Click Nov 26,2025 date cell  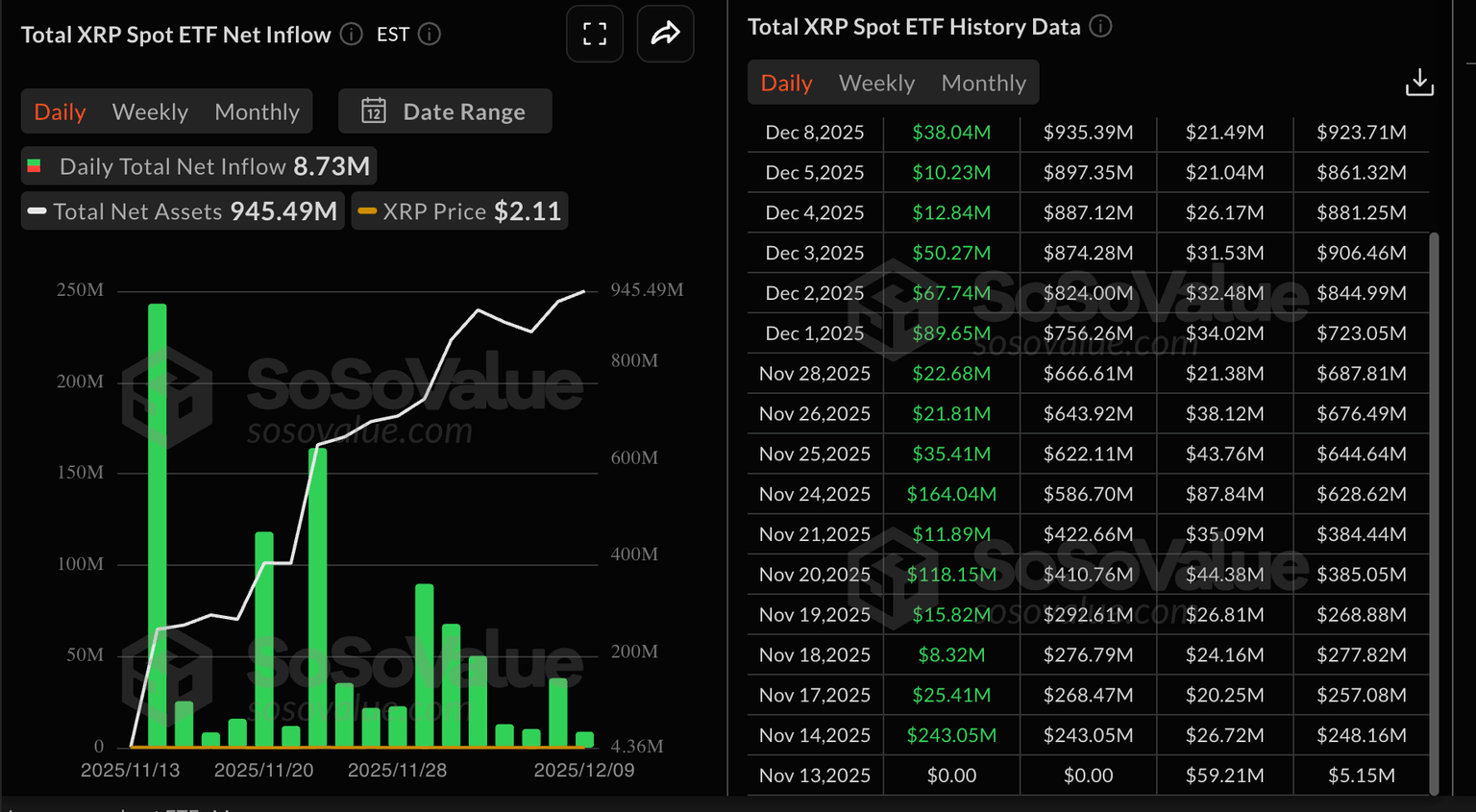click(815, 414)
